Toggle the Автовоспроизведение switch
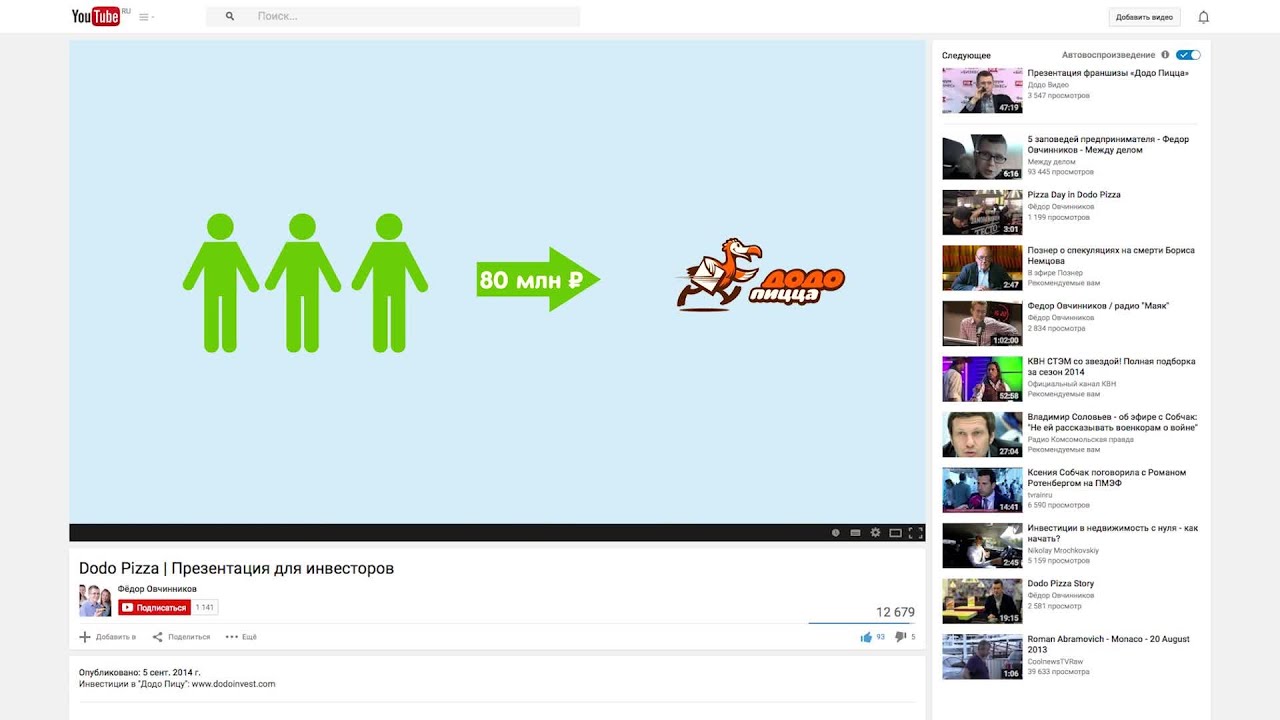1280x720 pixels. pos(1188,55)
